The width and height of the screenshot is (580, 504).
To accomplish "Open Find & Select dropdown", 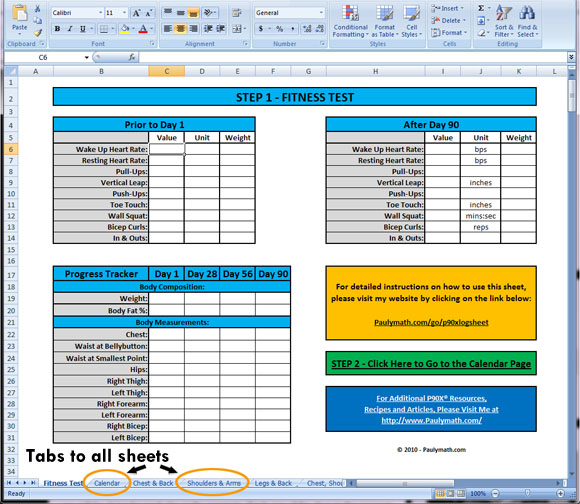I will tap(527, 21).
